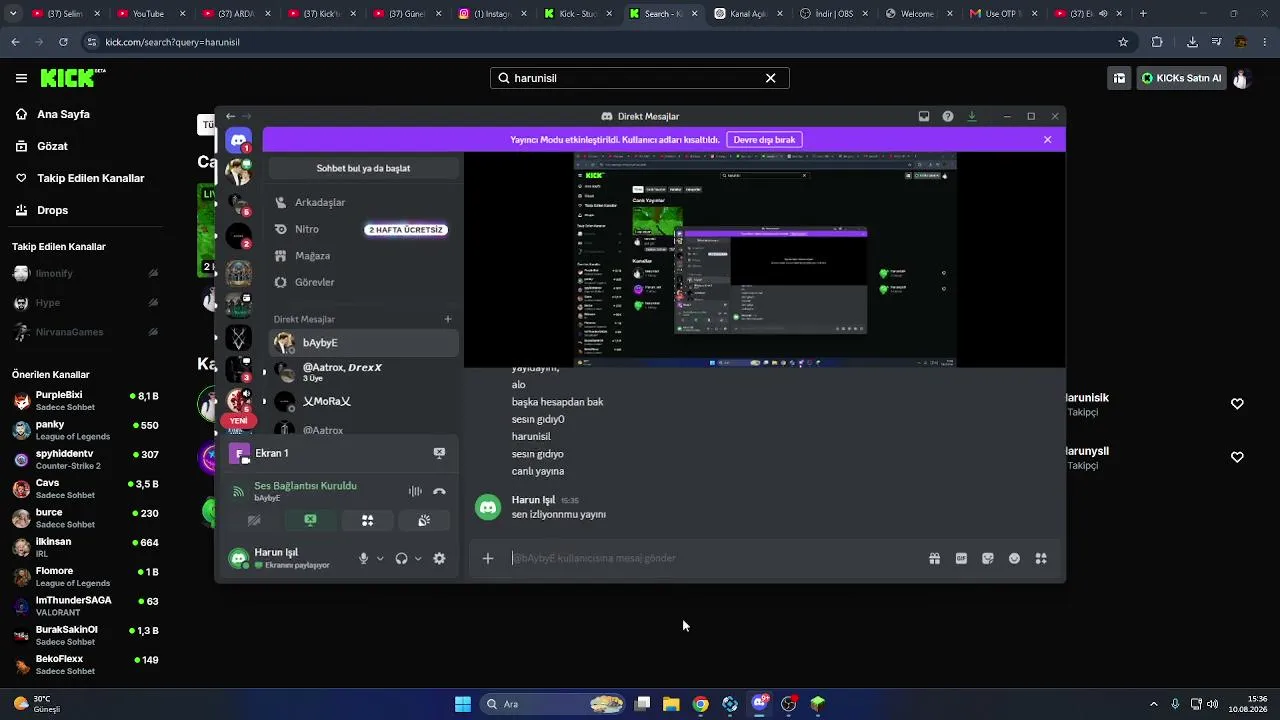Viewport: 1280px width, 720px height.
Task: Open the soundboard button in call panel
Action: pyautogui.click(x=424, y=520)
